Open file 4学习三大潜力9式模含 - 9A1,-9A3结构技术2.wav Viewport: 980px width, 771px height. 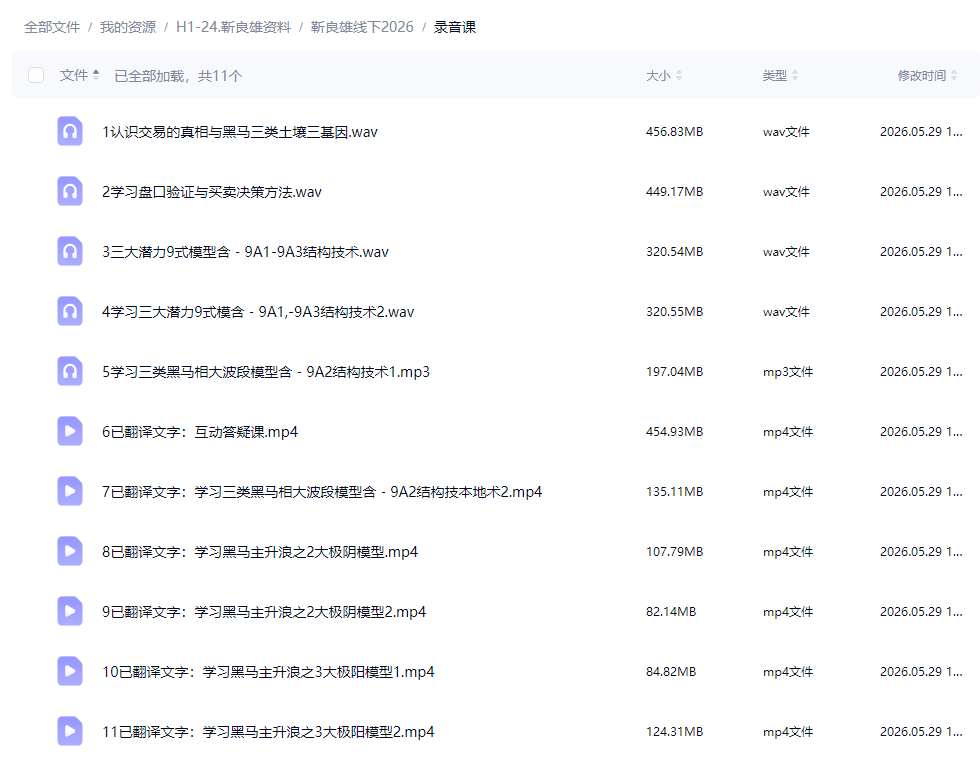point(258,312)
